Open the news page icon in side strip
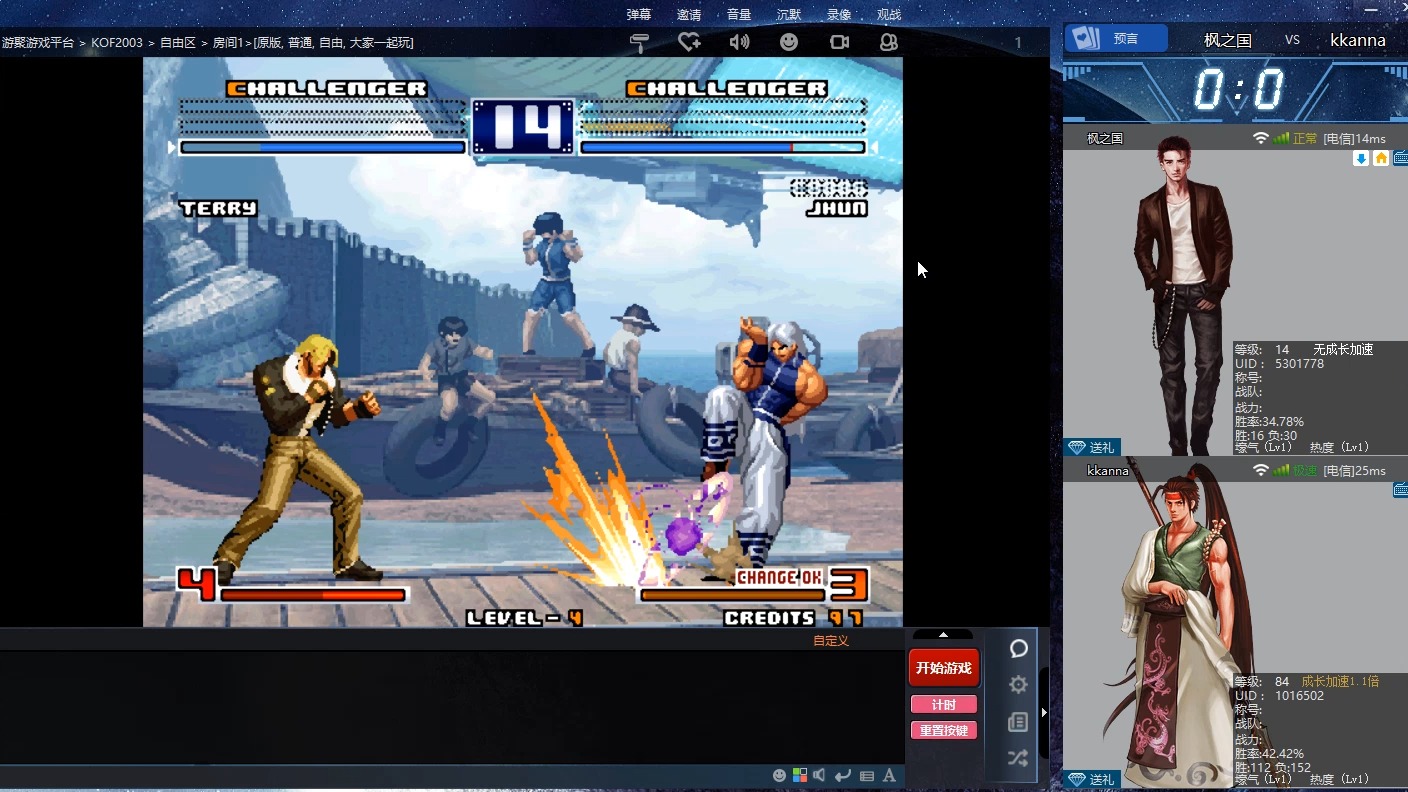Screen dimensions: 1408x792 (x=1018, y=722)
